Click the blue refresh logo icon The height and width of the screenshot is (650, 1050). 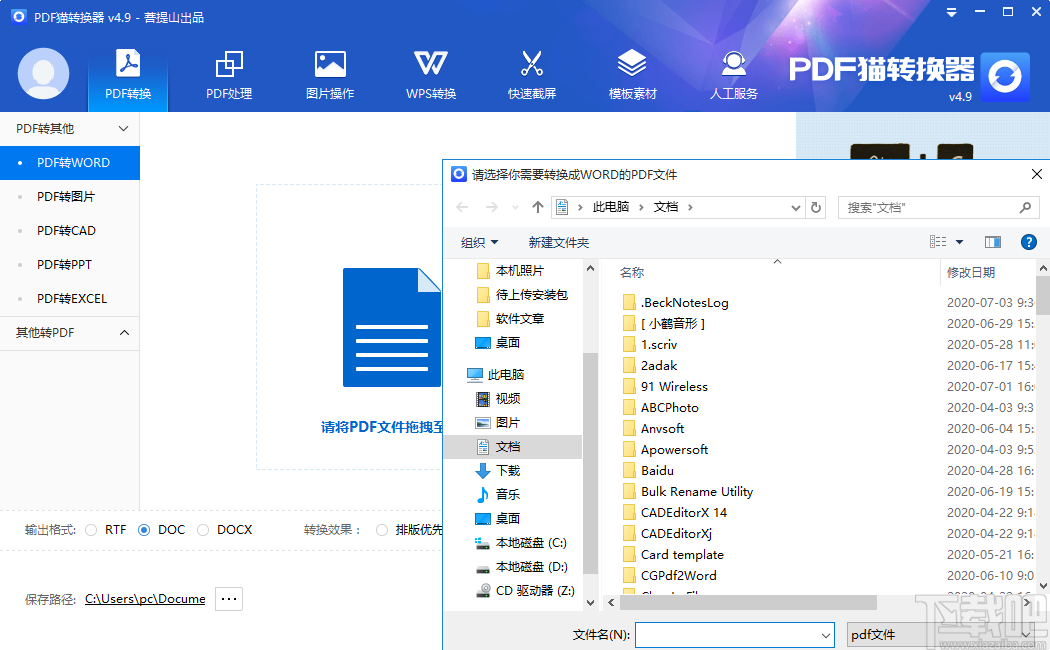point(1005,77)
